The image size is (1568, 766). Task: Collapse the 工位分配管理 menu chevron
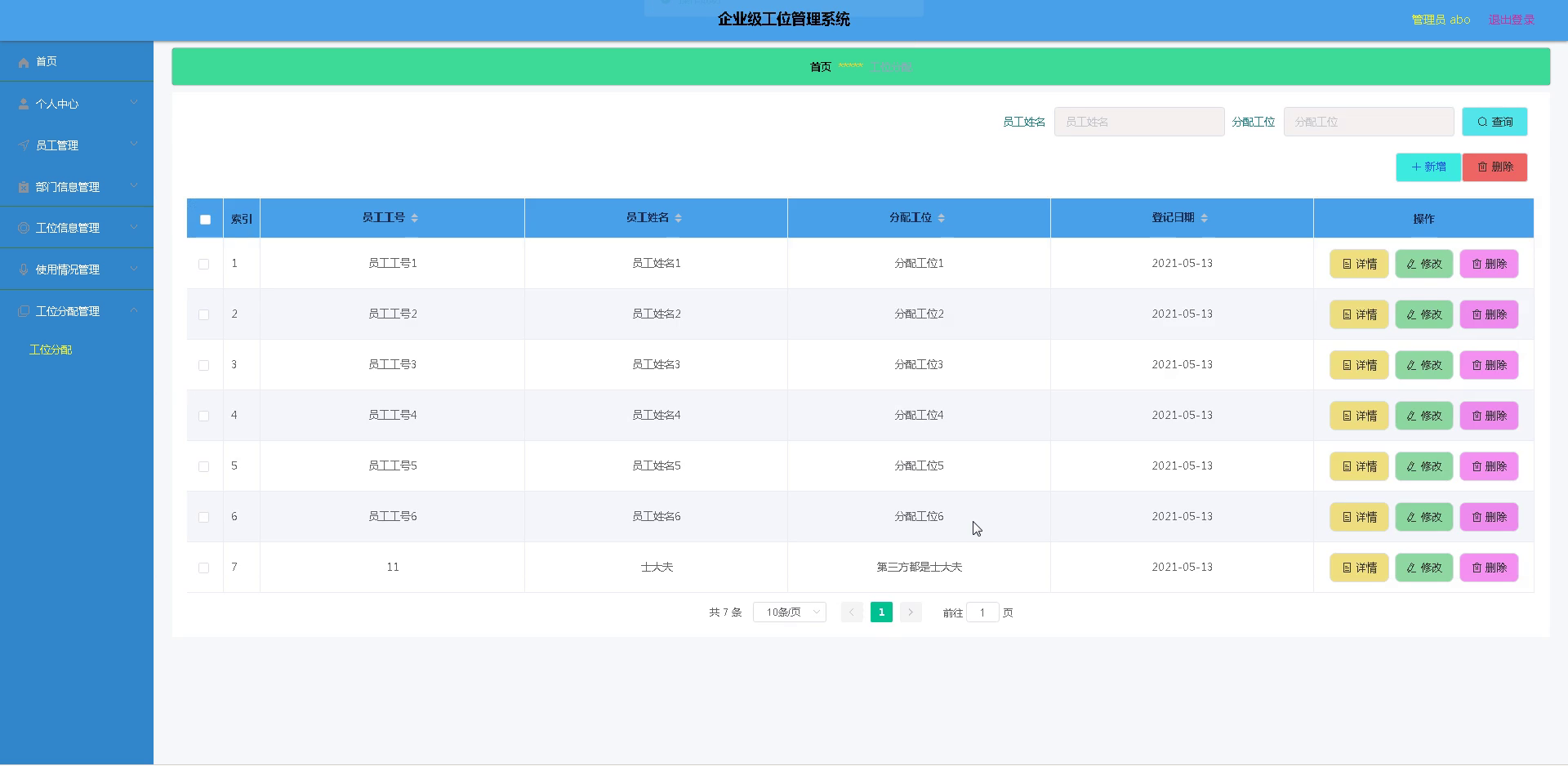(134, 310)
